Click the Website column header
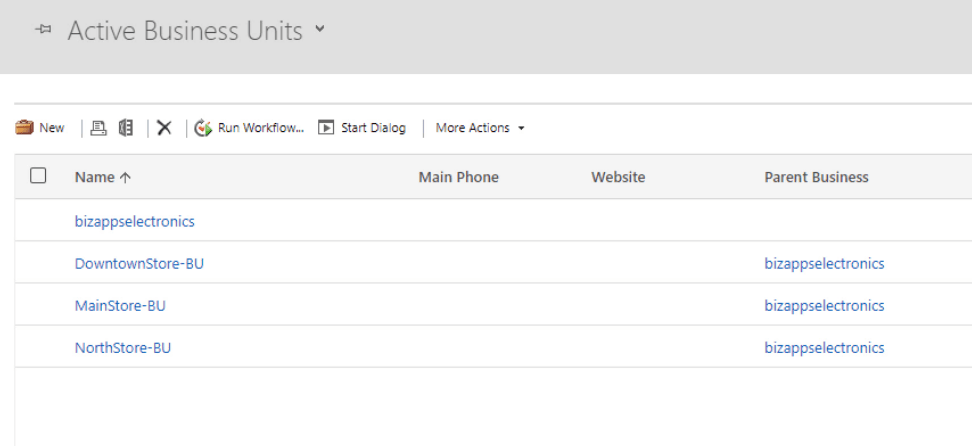The width and height of the screenshot is (972, 446). click(618, 177)
